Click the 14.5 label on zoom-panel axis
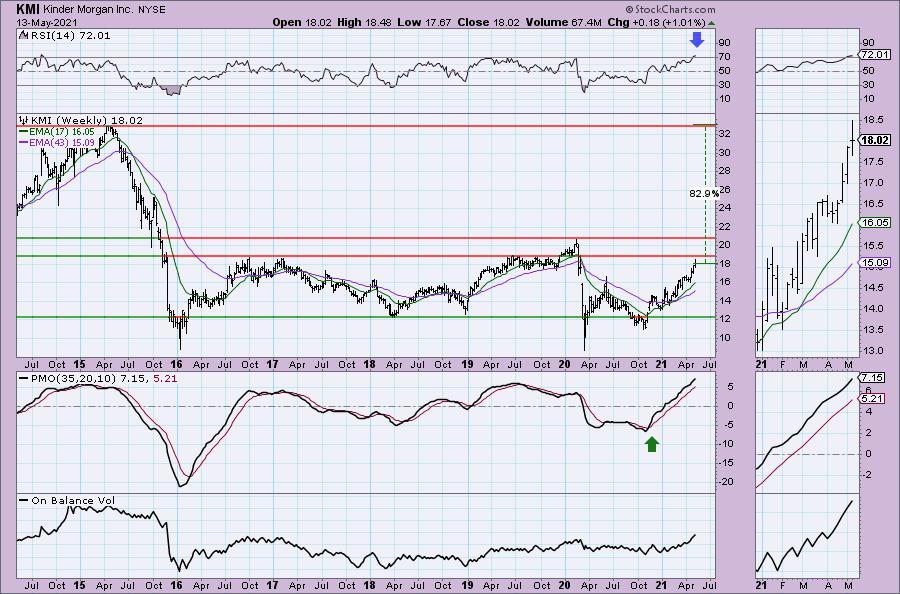This screenshot has height=594, width=900. (872, 288)
